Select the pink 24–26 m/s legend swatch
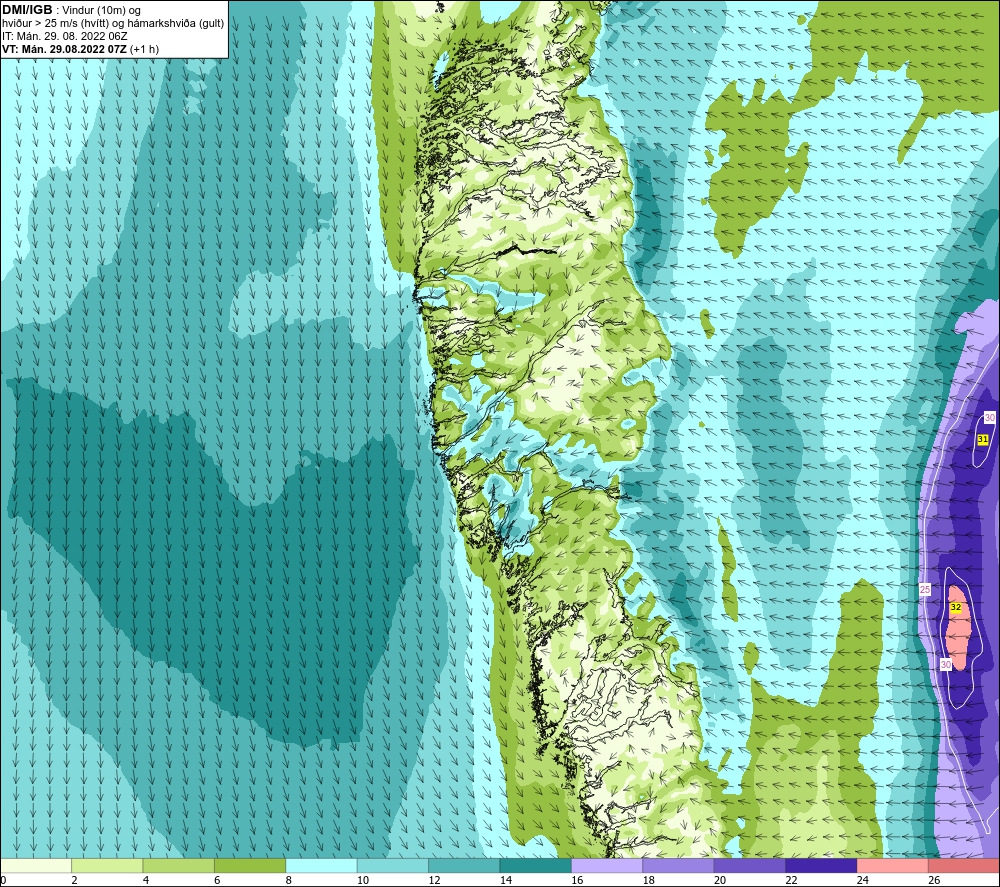The image size is (1000, 887). [x=893, y=866]
